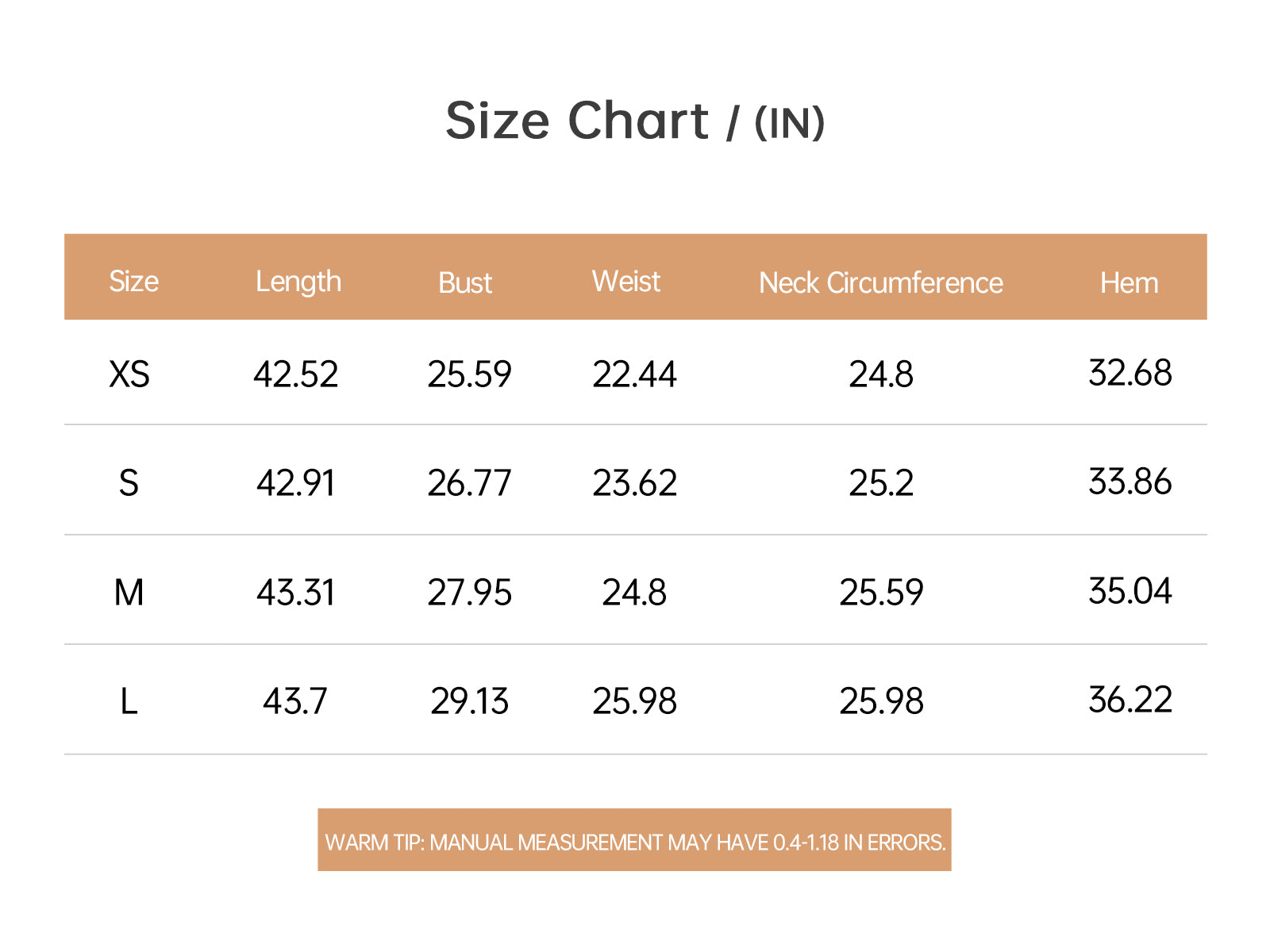Viewport: 1270px width, 952px height.
Task: Select the XS size row label
Action: pyautogui.click(x=129, y=374)
